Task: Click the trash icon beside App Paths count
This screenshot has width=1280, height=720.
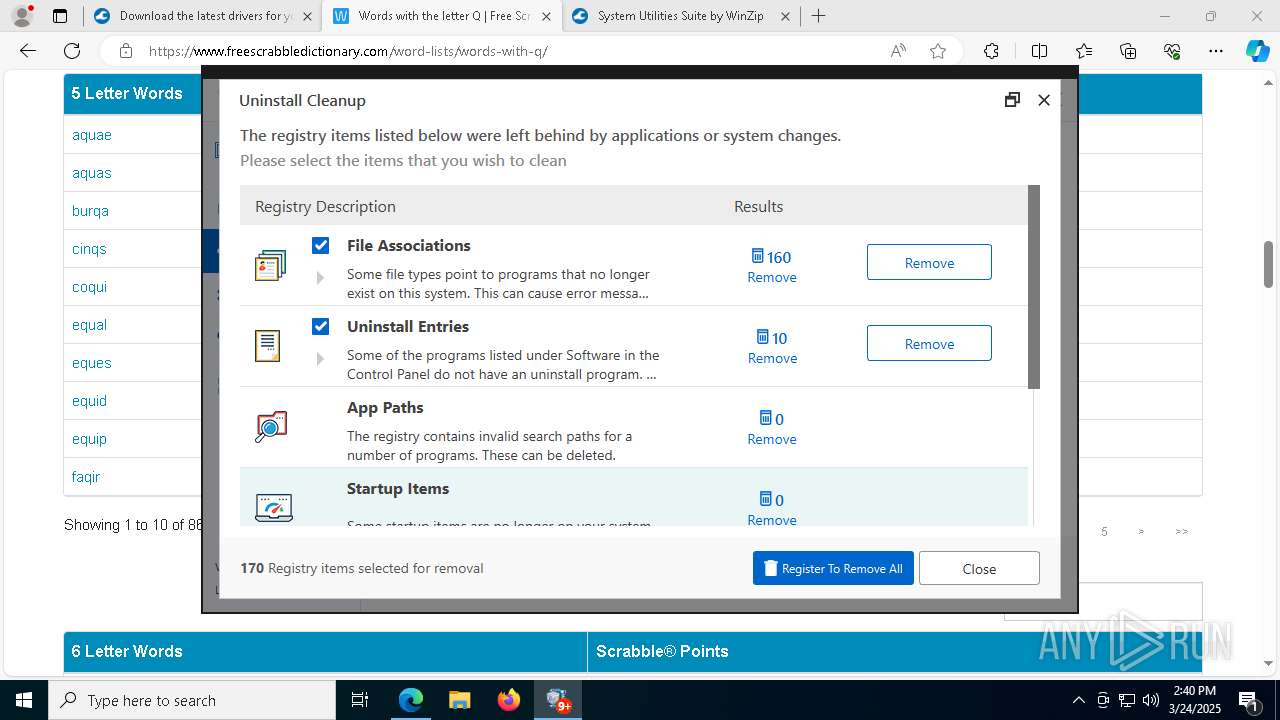Action: pyautogui.click(x=766, y=418)
